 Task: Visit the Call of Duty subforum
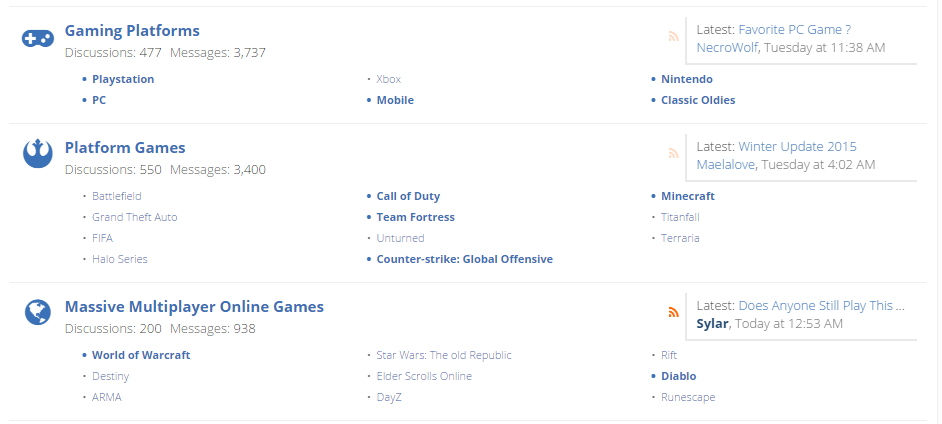click(x=409, y=196)
